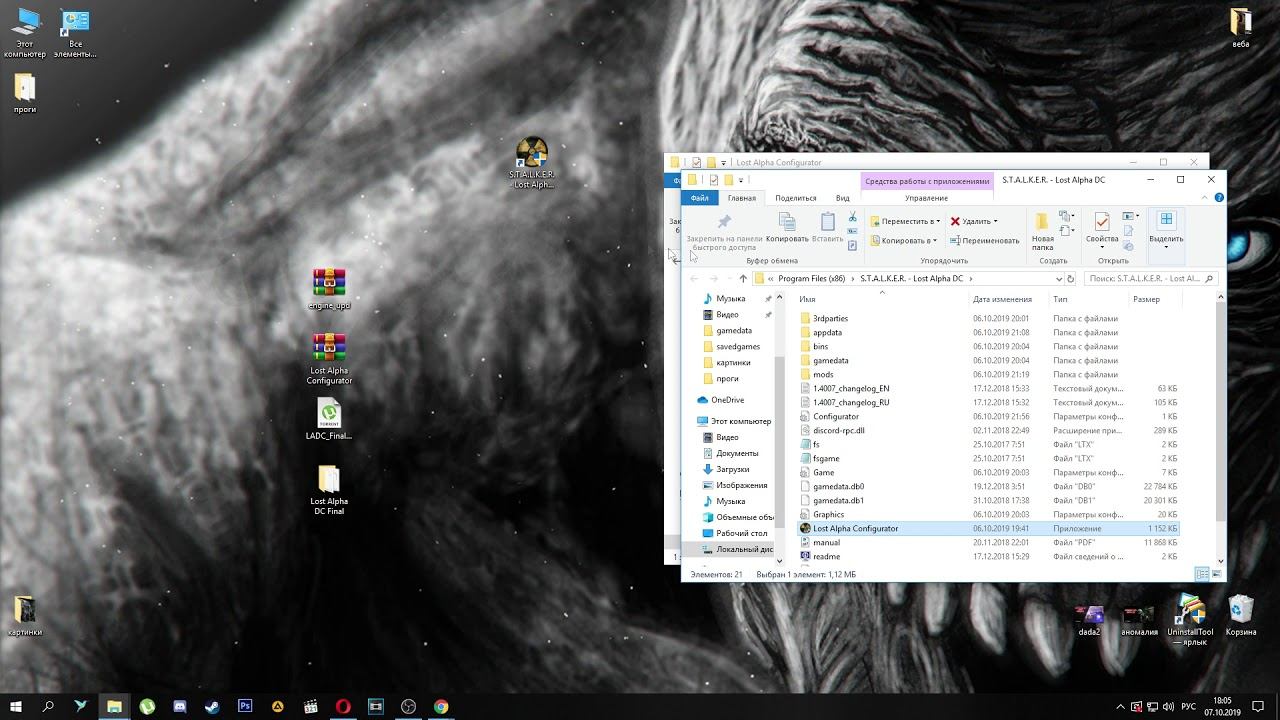Create a new folder with Новая папка

[x=1042, y=227]
